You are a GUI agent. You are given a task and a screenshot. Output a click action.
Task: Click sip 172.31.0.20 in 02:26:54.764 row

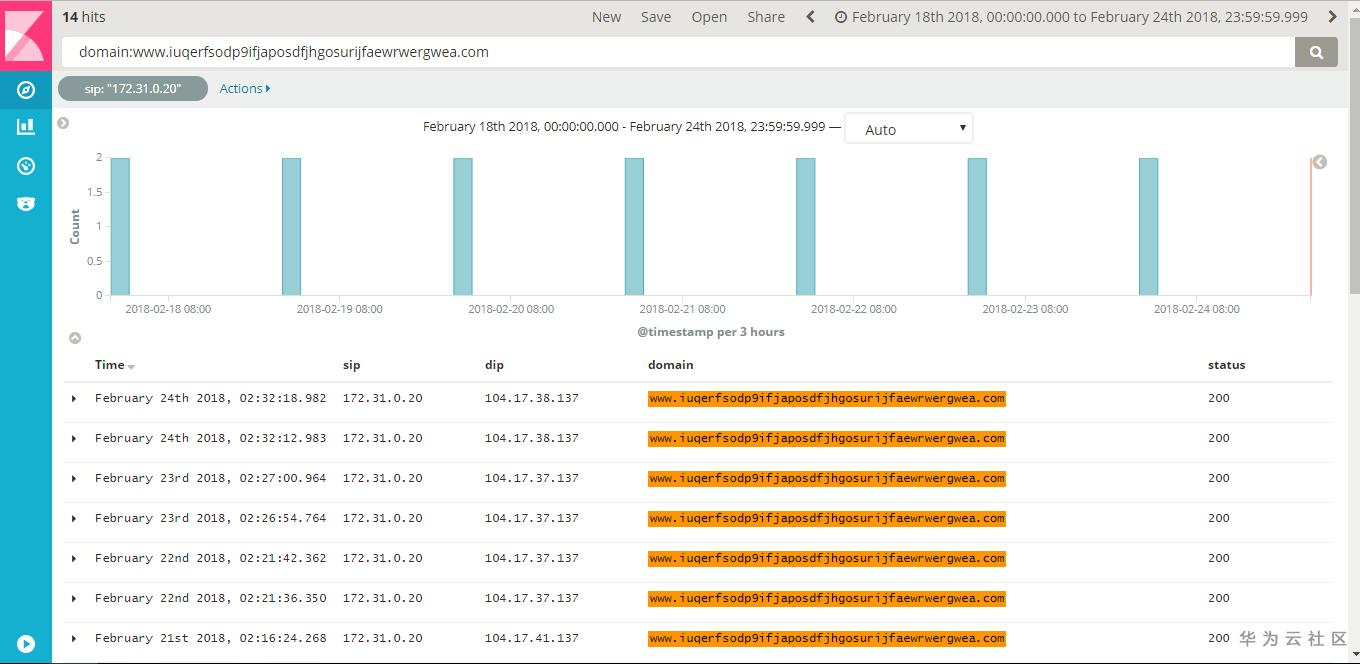(x=382, y=518)
